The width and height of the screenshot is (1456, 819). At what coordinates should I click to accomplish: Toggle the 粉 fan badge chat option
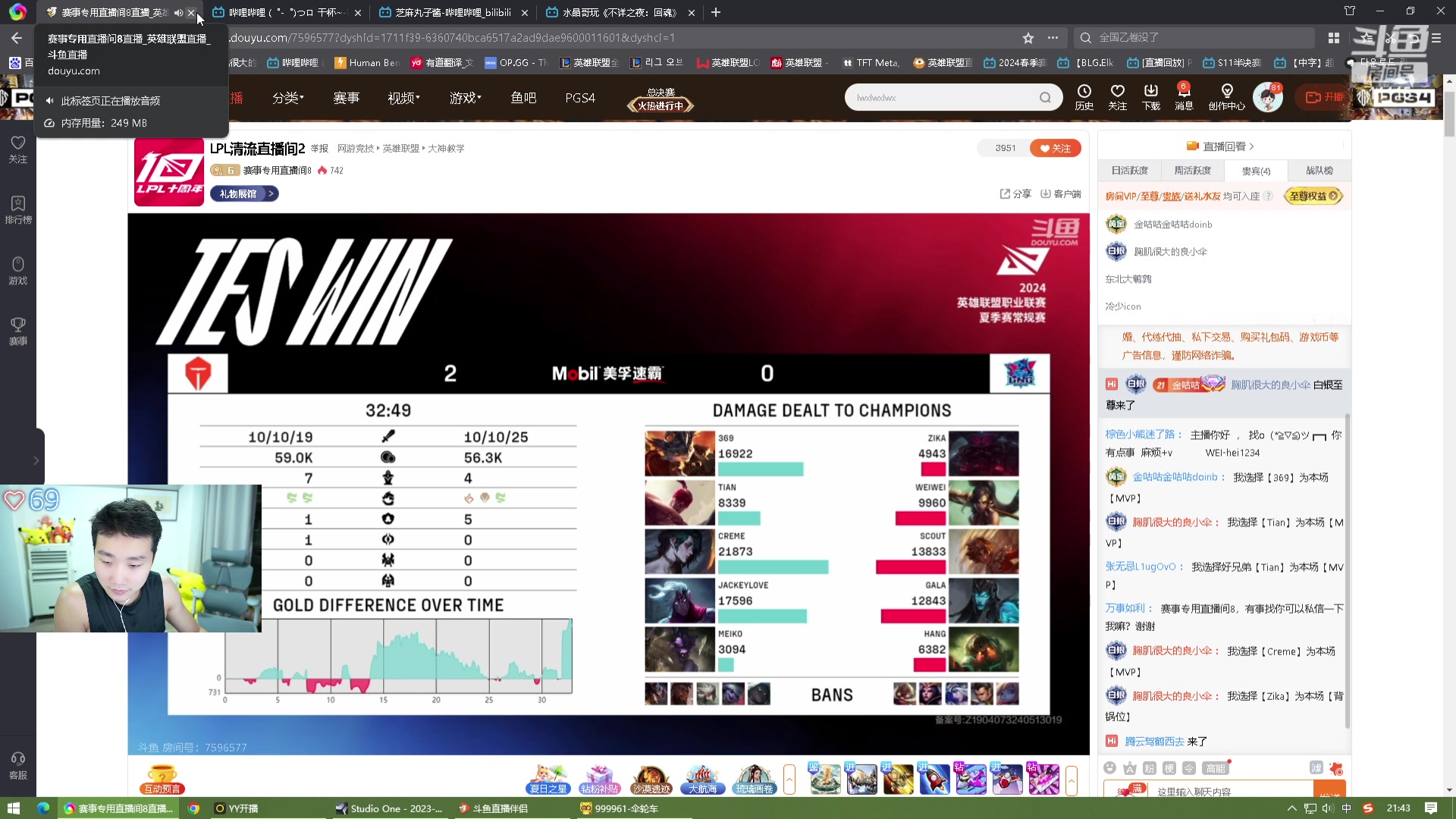tap(1150, 768)
